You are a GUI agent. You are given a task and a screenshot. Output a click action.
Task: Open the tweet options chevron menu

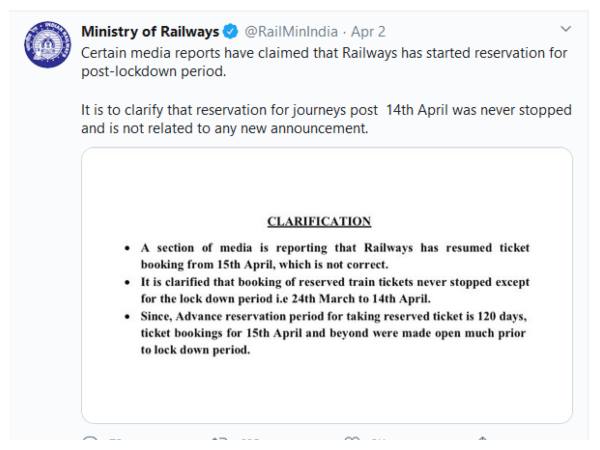566,29
